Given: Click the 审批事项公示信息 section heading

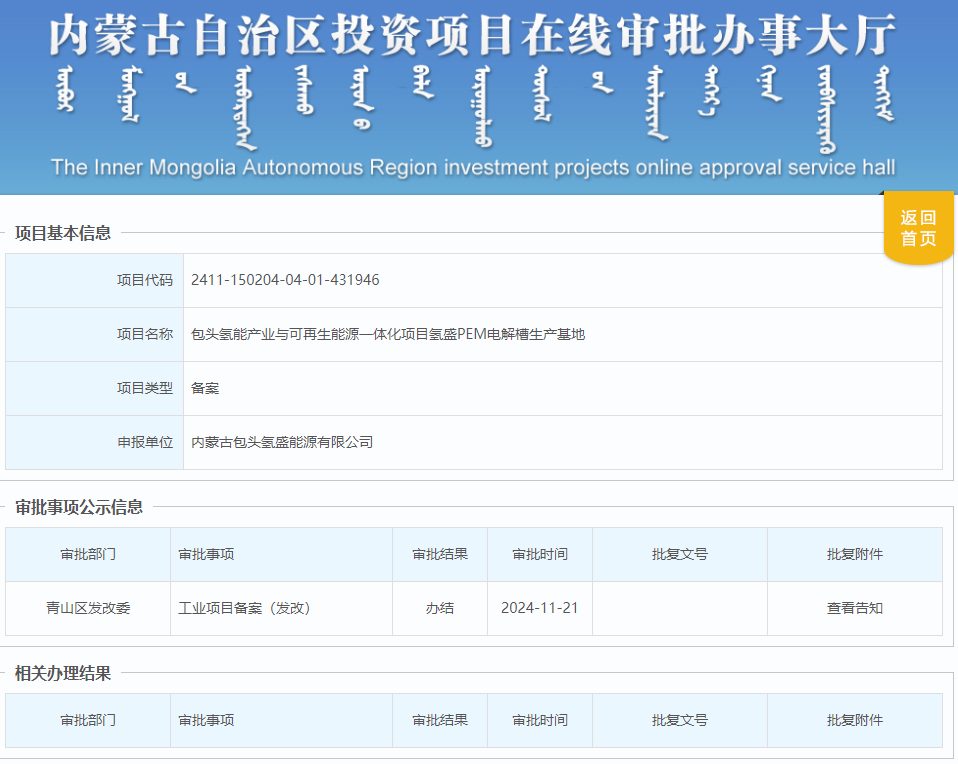Looking at the screenshot, I should point(79,507).
